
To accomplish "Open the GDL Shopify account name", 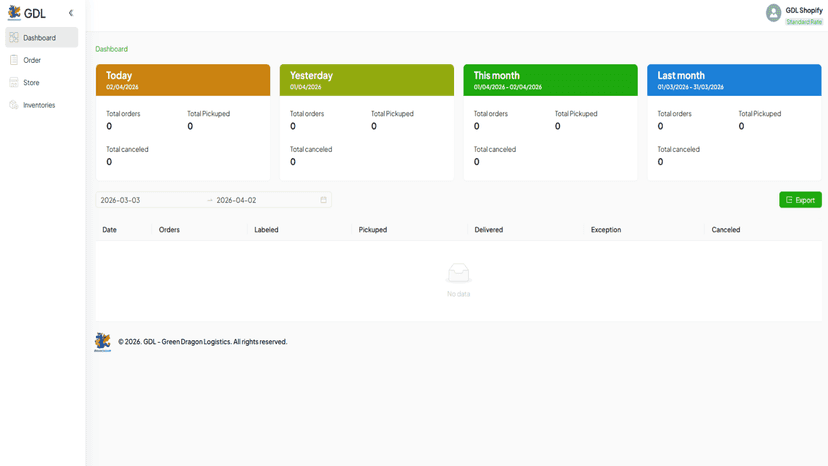I will point(804,10).
